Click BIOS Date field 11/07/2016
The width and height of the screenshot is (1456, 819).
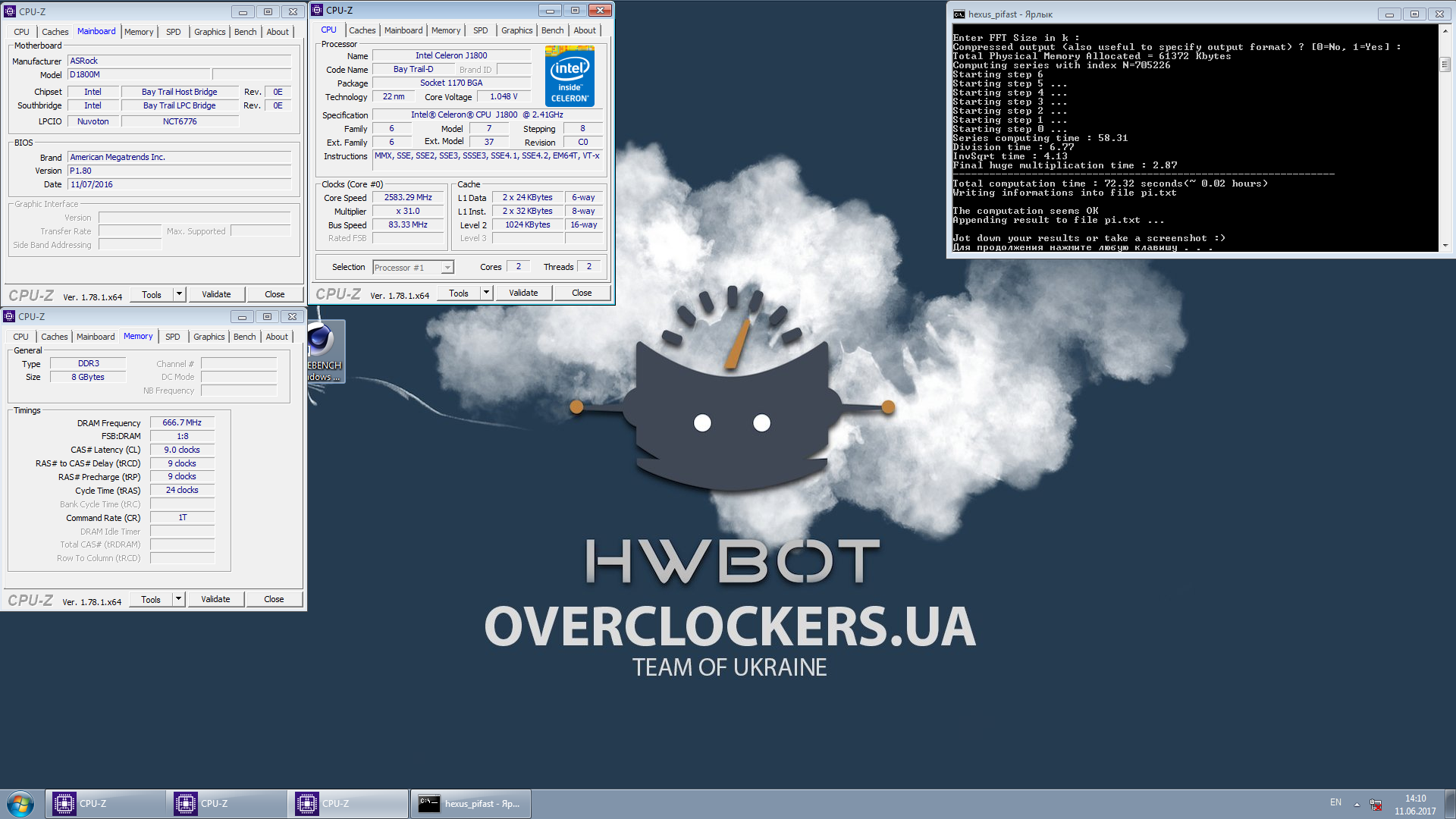pos(180,184)
